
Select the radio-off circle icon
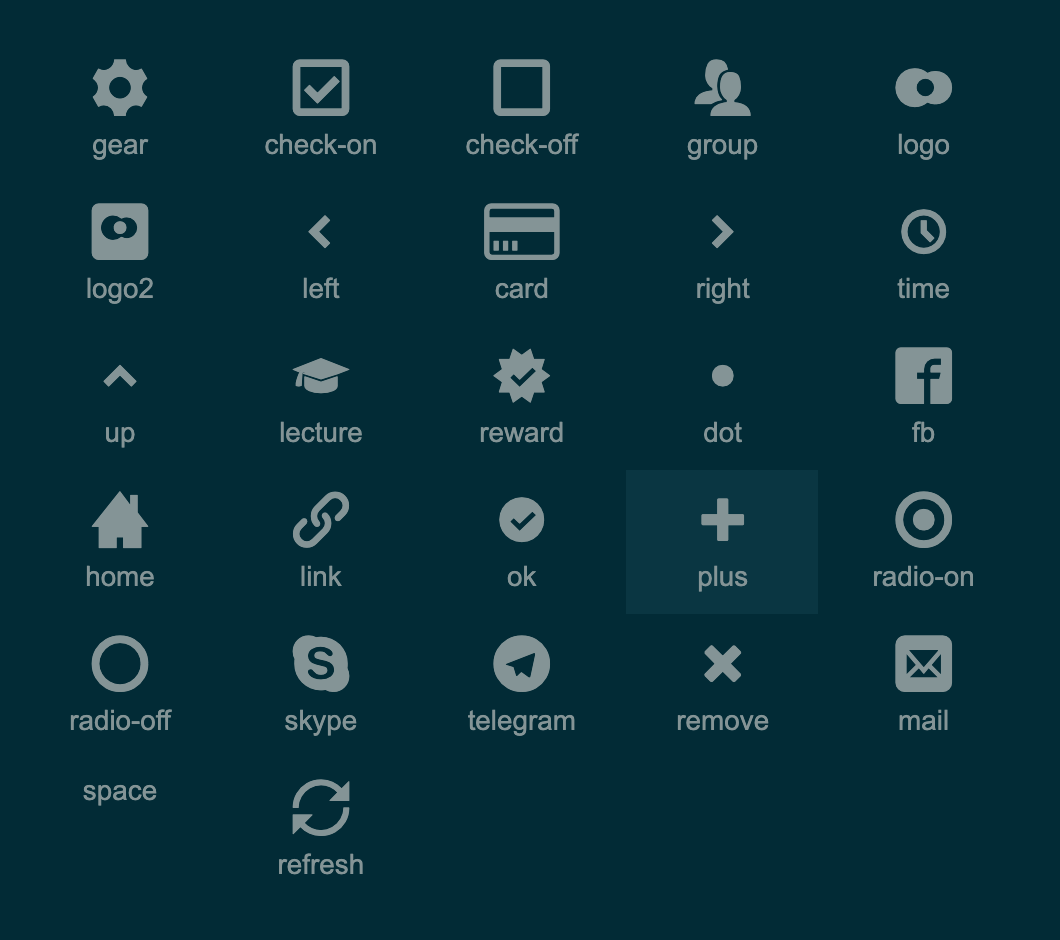(x=120, y=664)
